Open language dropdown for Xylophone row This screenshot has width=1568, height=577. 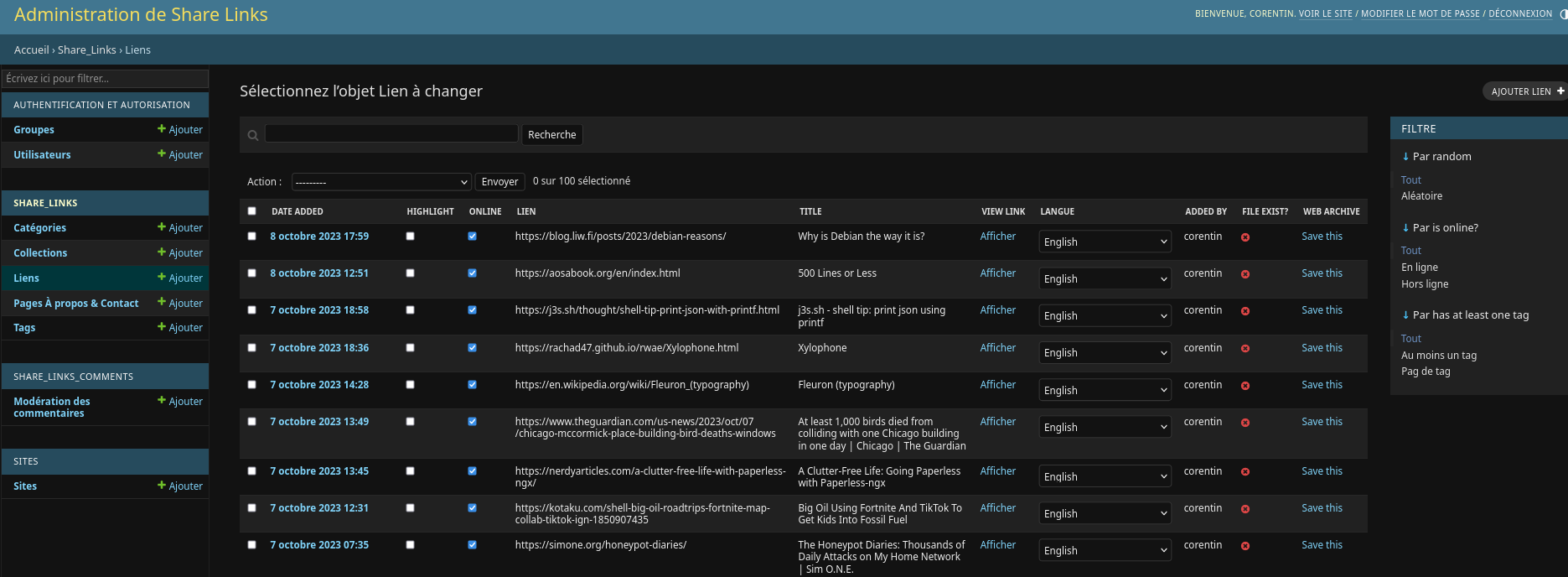(x=1105, y=353)
